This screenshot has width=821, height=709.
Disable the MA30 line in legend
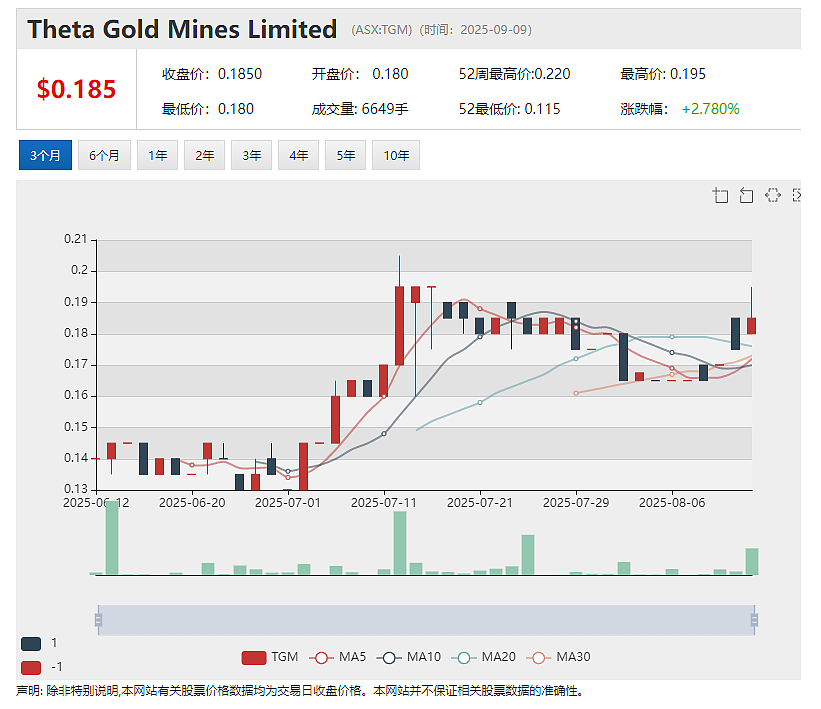pos(558,657)
